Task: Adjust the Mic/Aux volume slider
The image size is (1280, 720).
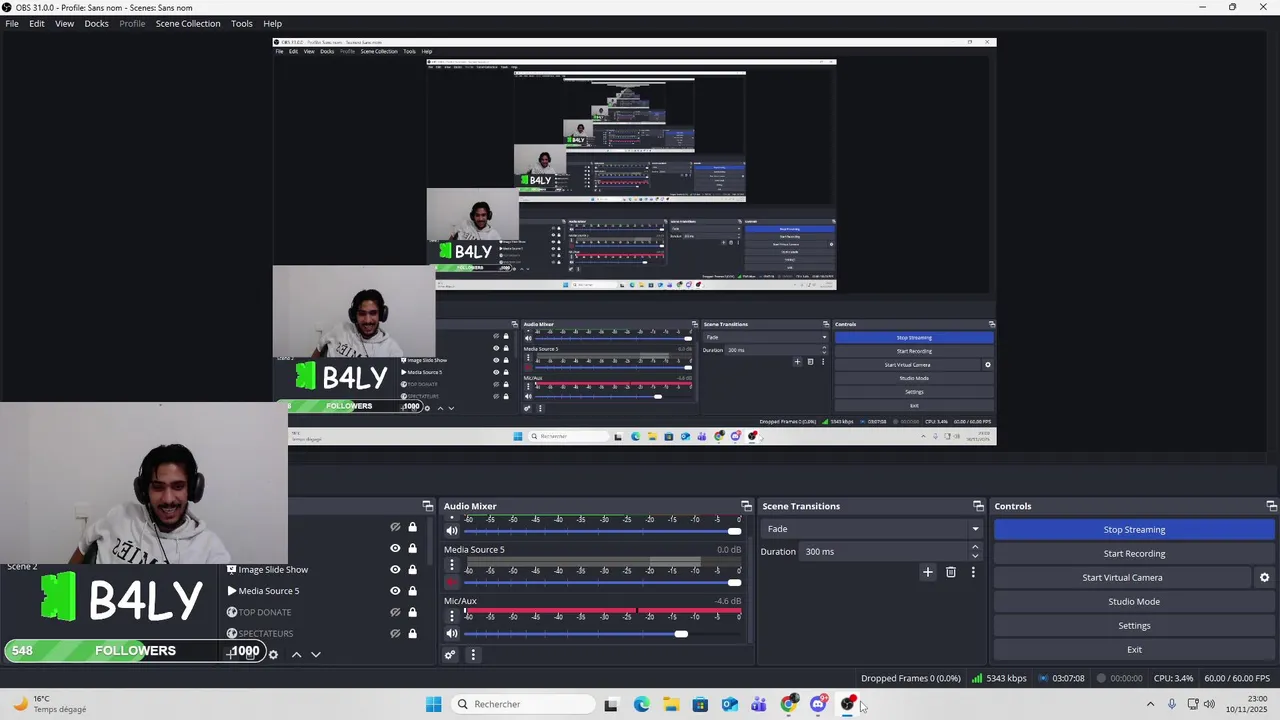Action: coord(681,634)
